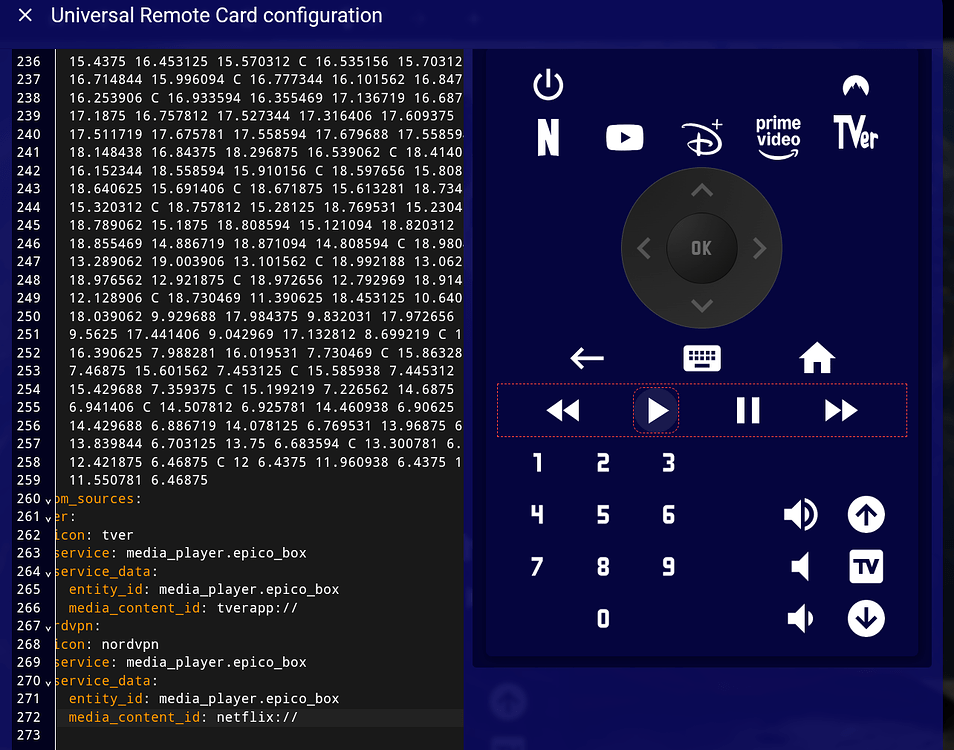The image size is (954, 750).
Task: Tap the volume up speaker icon
Action: coord(800,515)
